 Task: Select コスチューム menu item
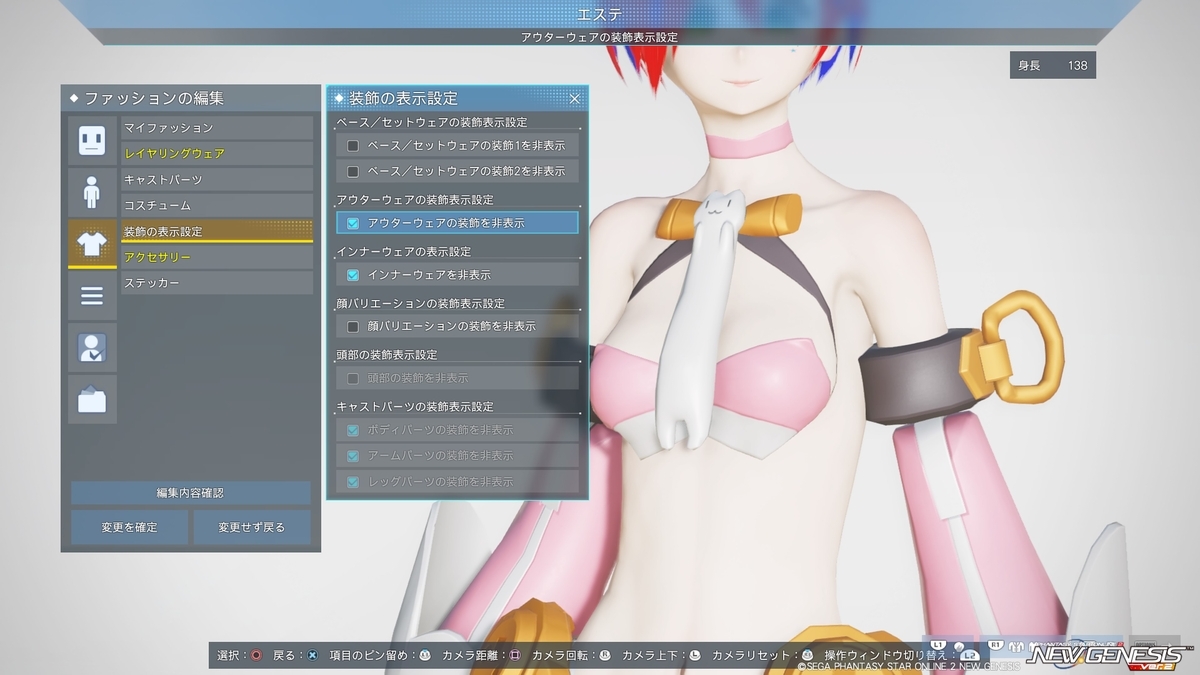click(x=217, y=206)
